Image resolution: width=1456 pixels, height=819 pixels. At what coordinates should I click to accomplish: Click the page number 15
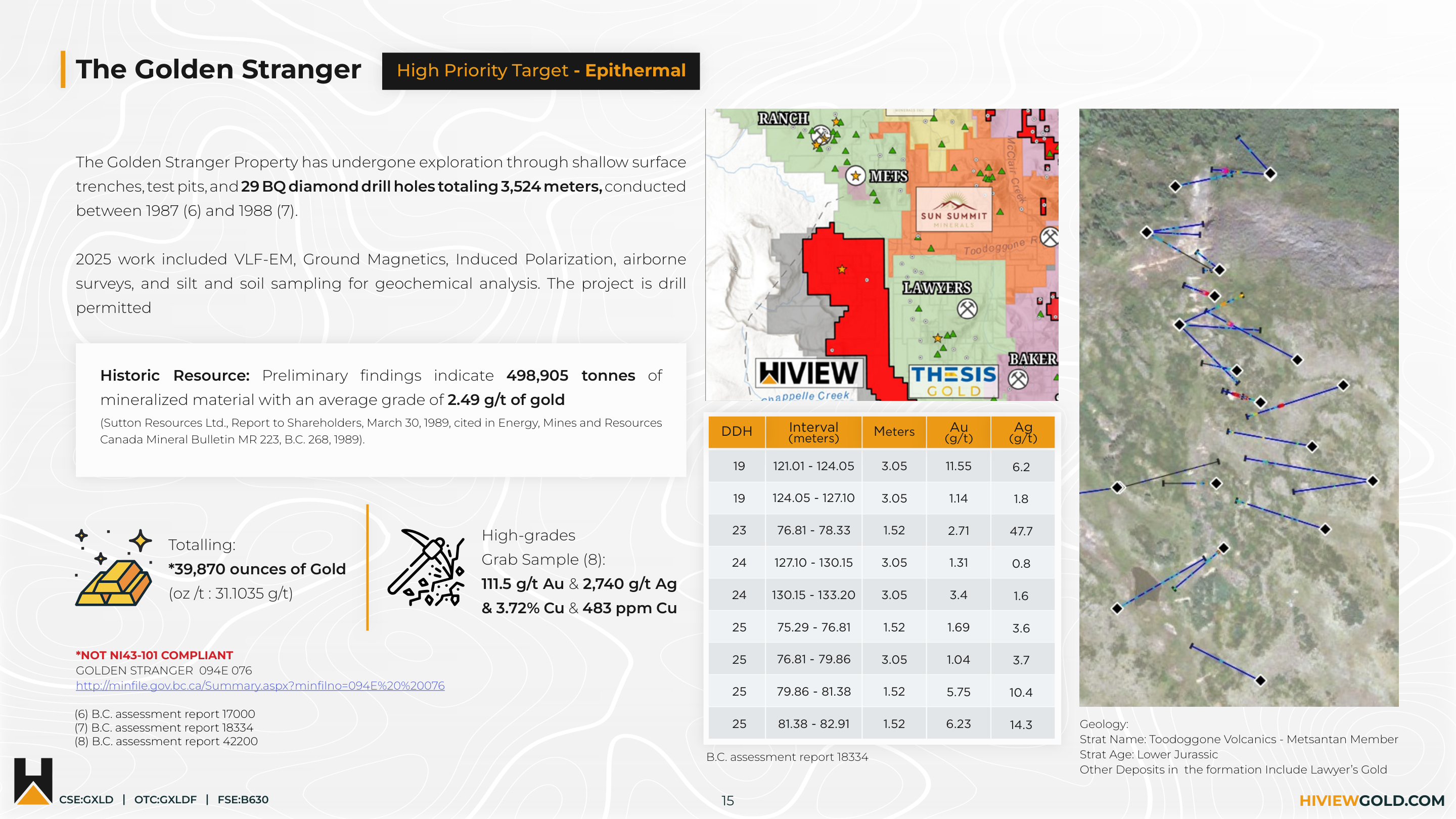pos(727,800)
